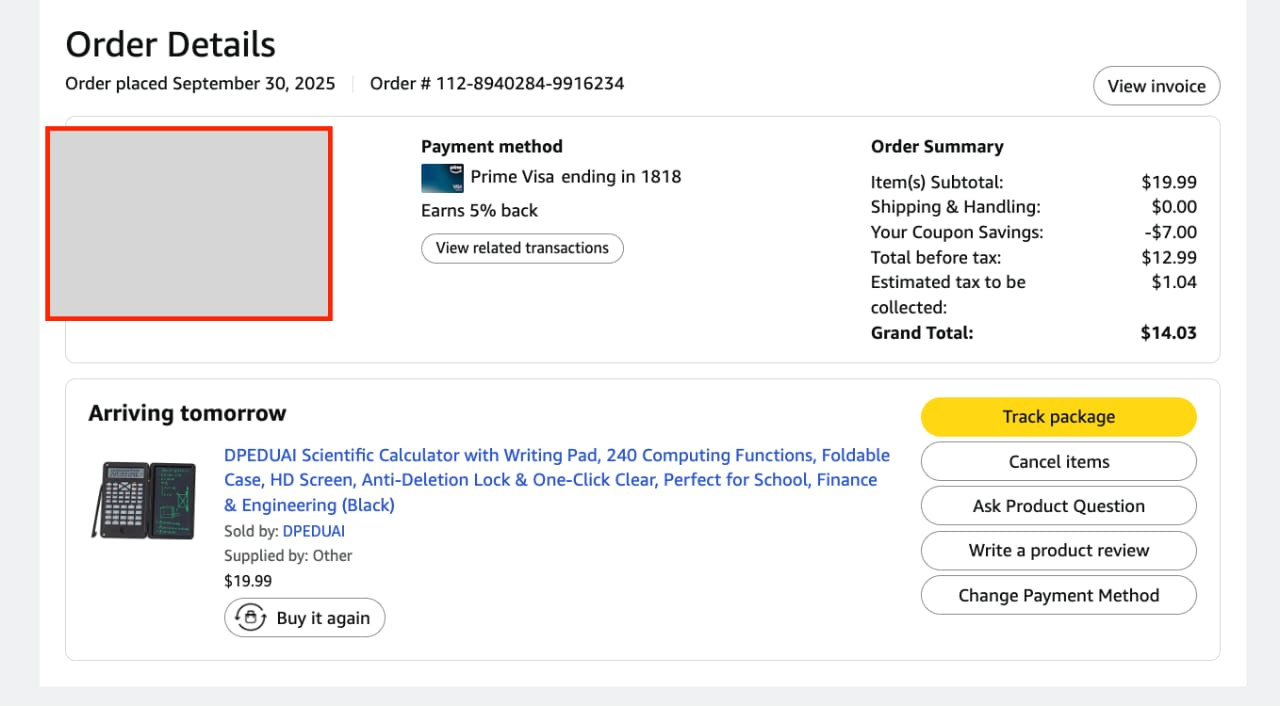Choose Ask Product Question
Image resolution: width=1280 pixels, height=706 pixels.
coord(1058,506)
